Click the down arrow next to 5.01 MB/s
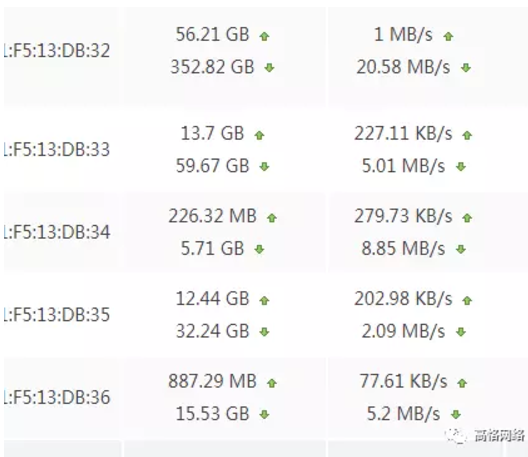The height and width of the screenshot is (457, 528). point(461,166)
